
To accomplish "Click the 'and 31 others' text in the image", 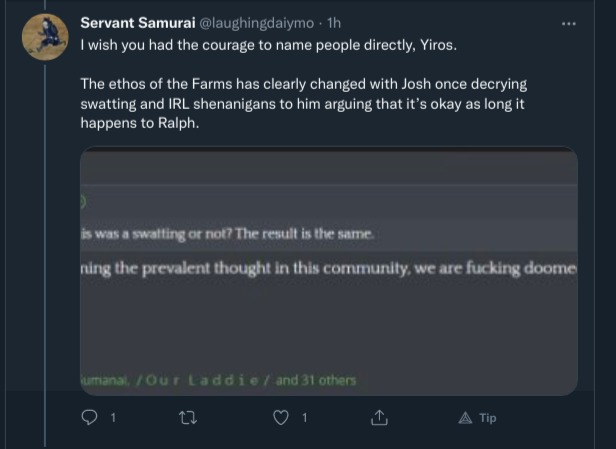I will coord(316,380).
